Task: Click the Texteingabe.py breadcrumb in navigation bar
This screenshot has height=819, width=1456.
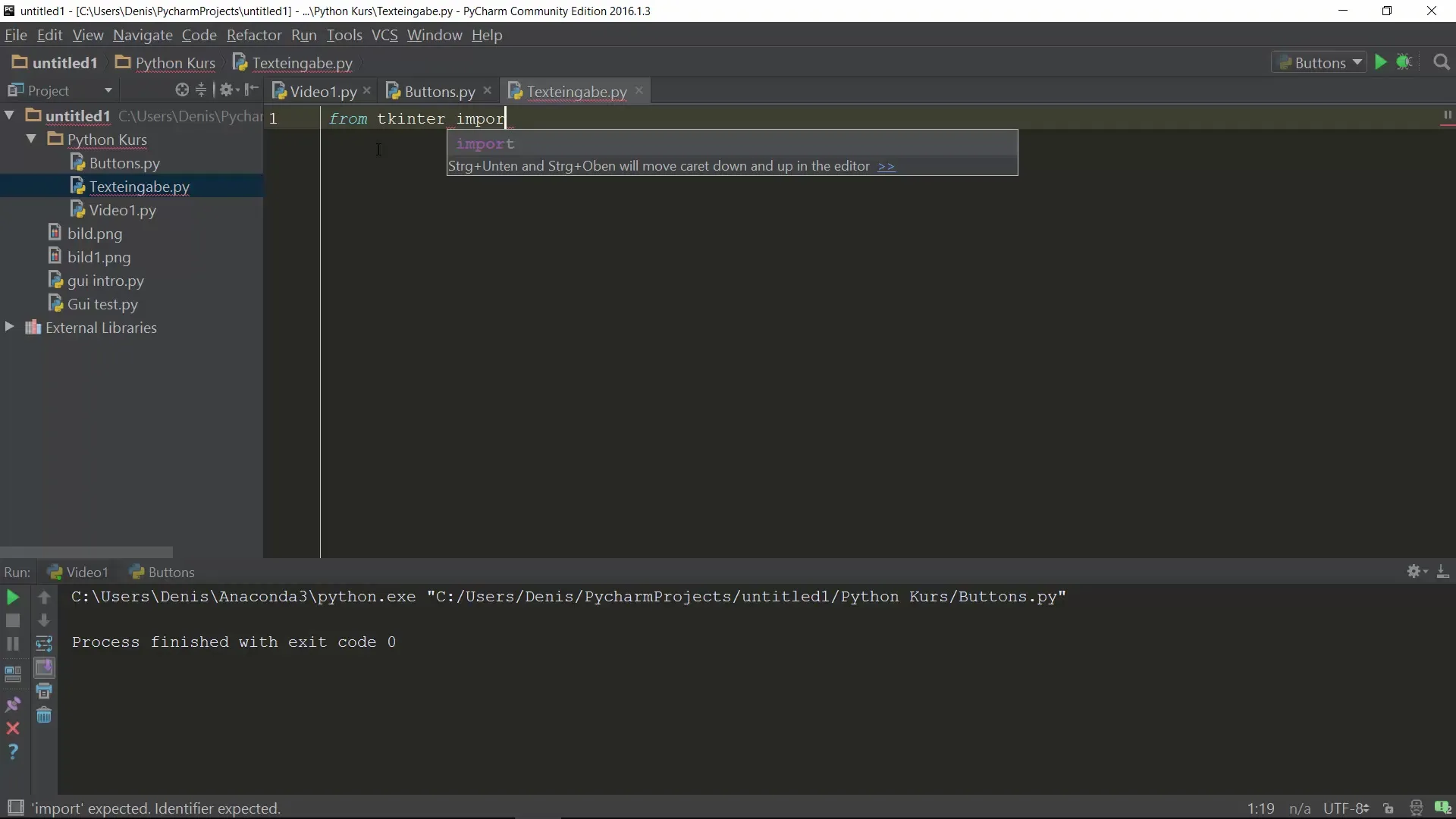Action: (293, 63)
